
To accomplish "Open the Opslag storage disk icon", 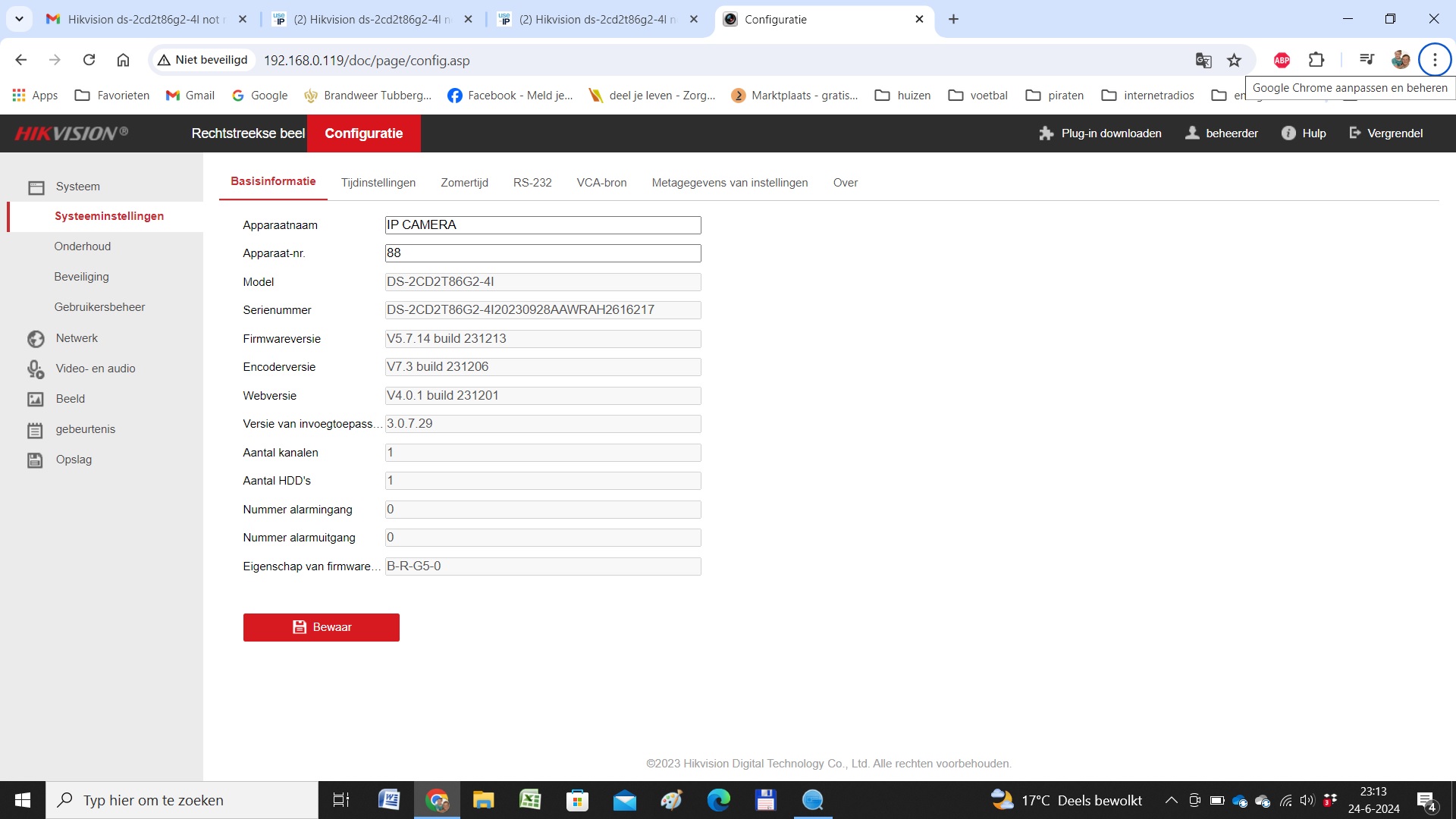I will (x=36, y=460).
